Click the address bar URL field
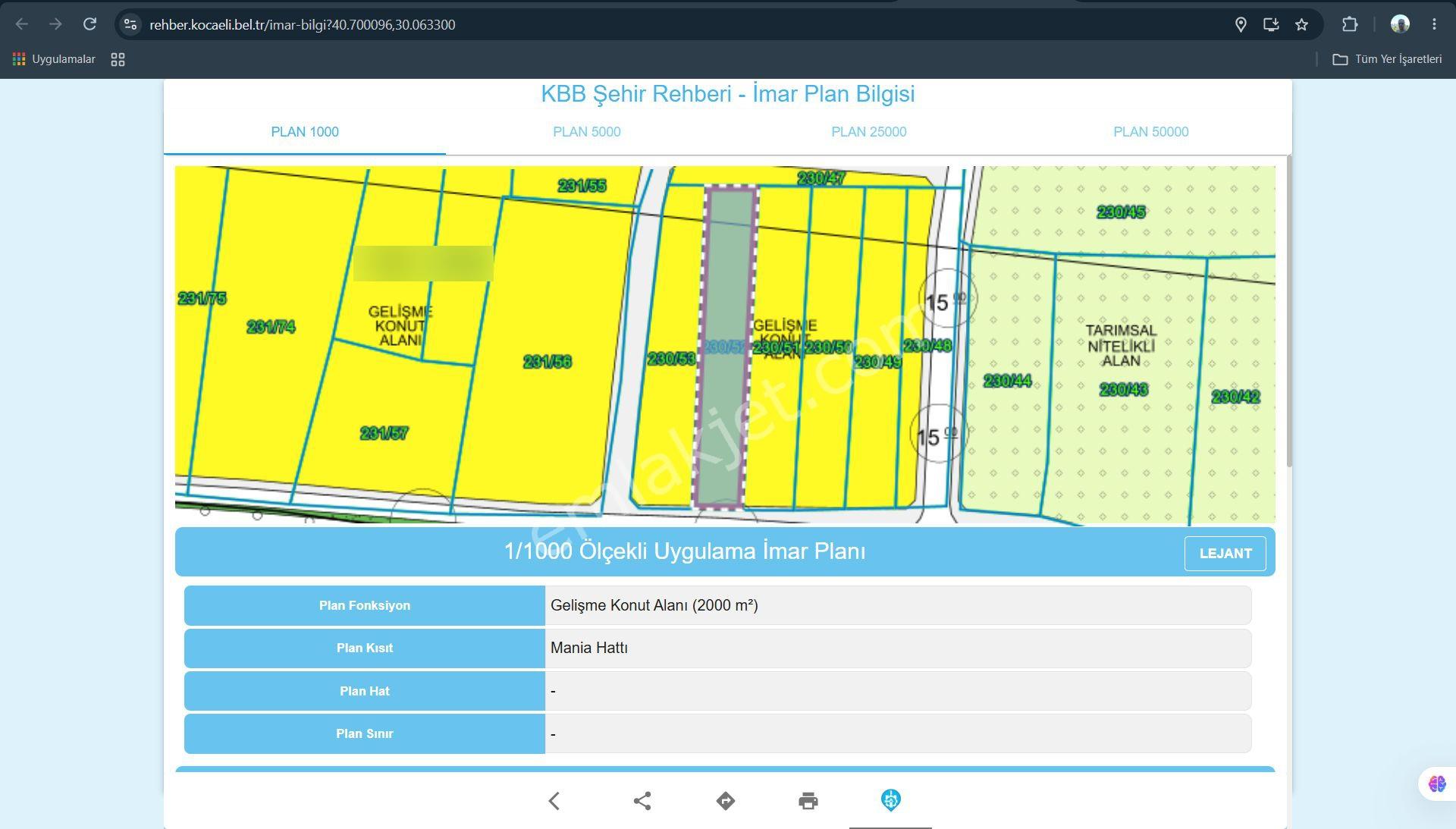The image size is (1456, 829). coord(682,24)
